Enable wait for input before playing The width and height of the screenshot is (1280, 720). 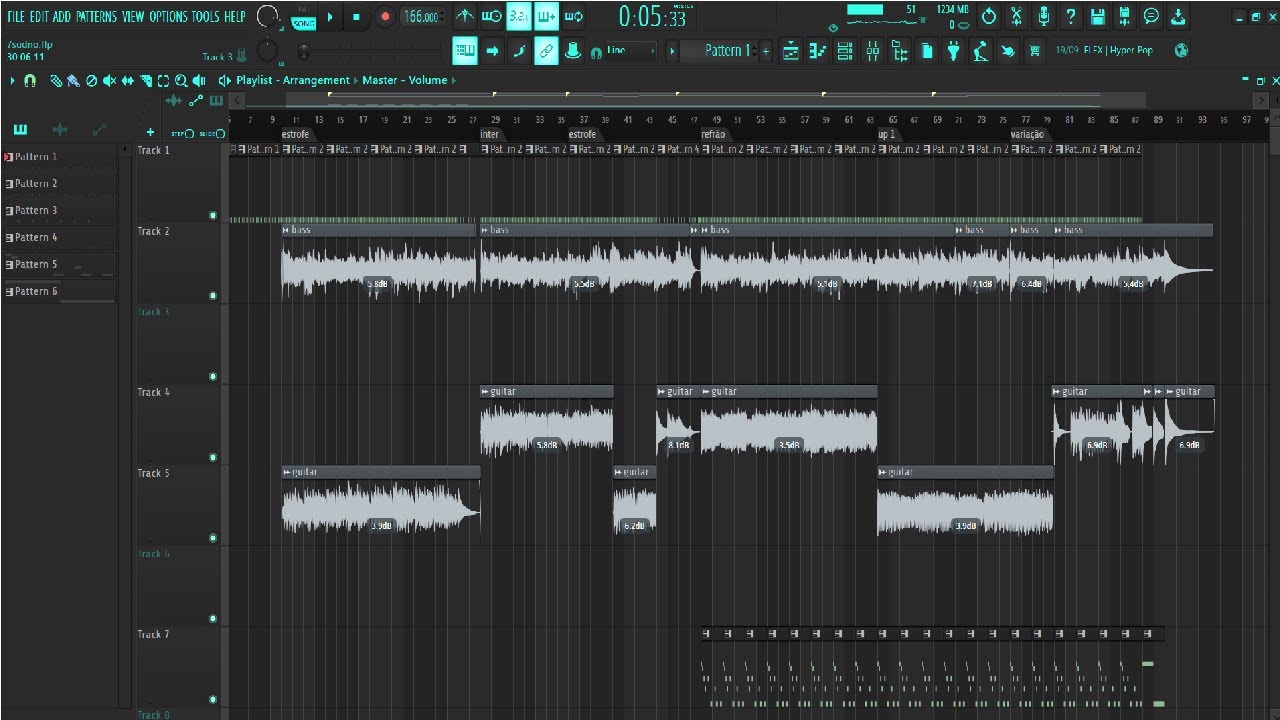click(492, 17)
